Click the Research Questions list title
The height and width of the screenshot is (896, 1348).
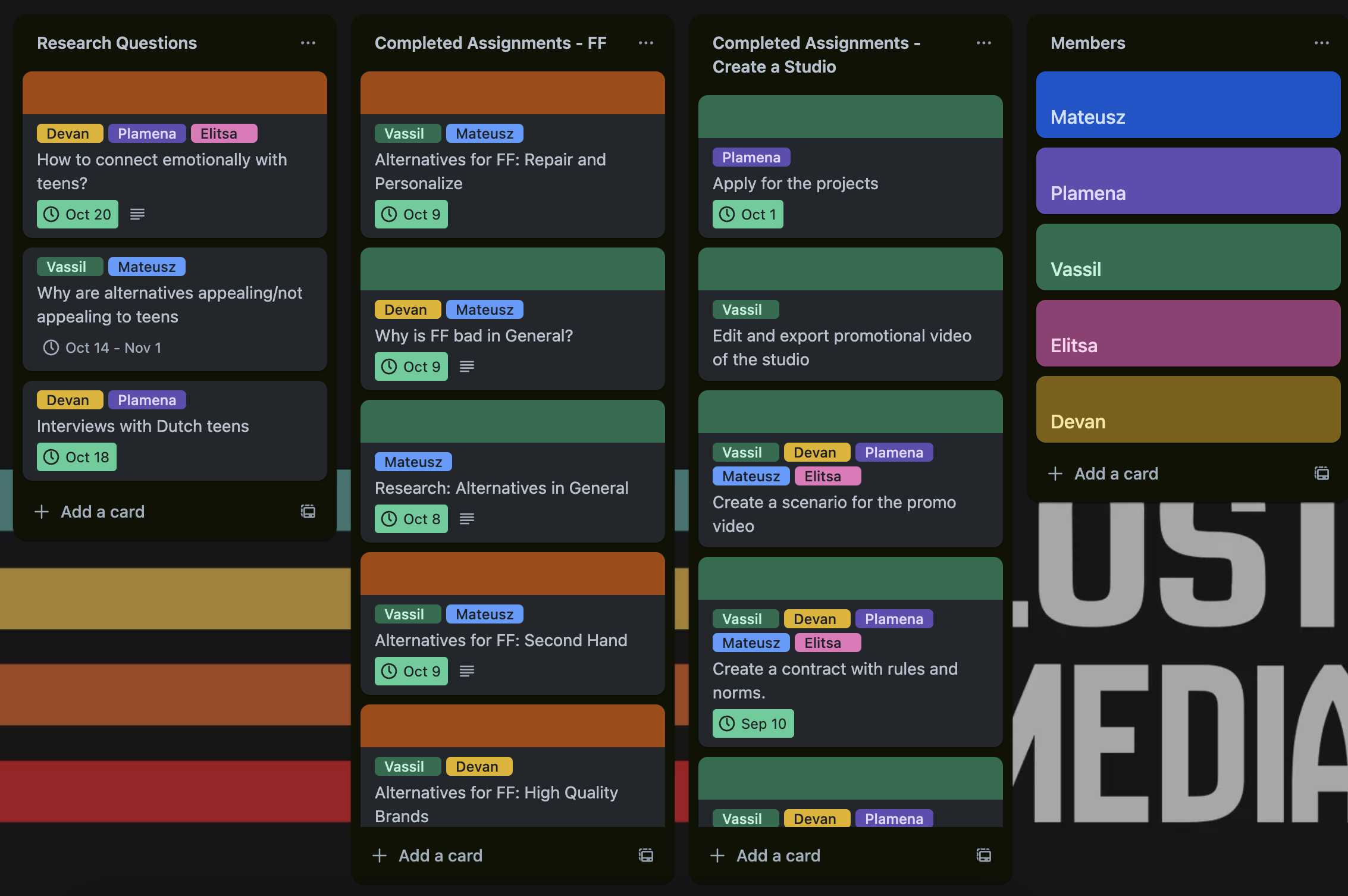[117, 43]
